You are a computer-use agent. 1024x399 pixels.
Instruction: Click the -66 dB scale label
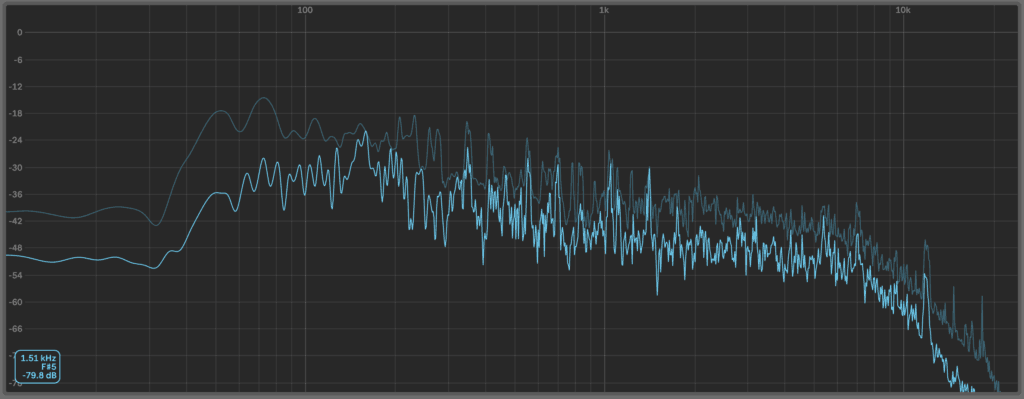(x=16, y=329)
